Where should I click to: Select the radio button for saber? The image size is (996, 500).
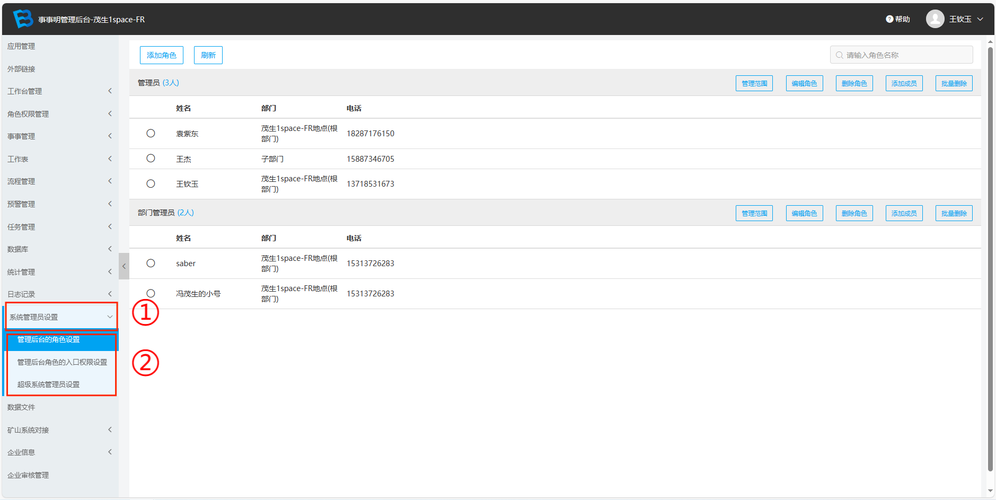pyautogui.click(x=151, y=263)
